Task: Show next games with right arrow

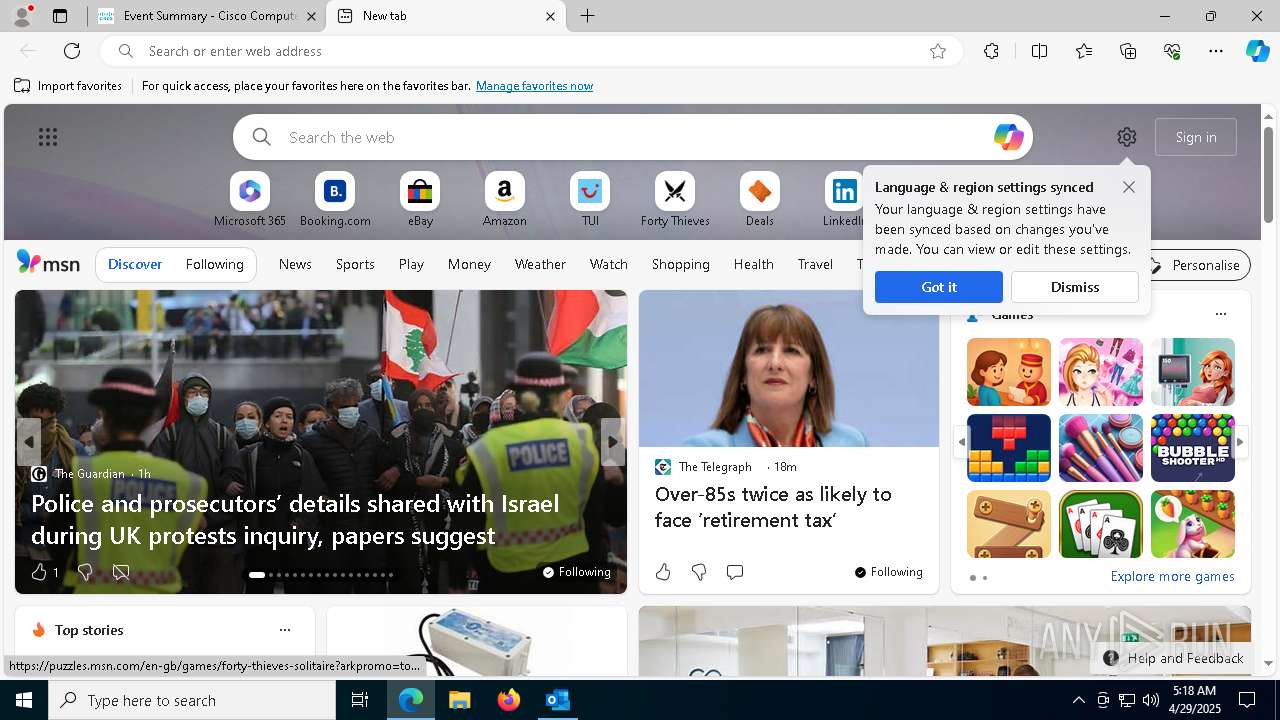Action: (x=1240, y=441)
